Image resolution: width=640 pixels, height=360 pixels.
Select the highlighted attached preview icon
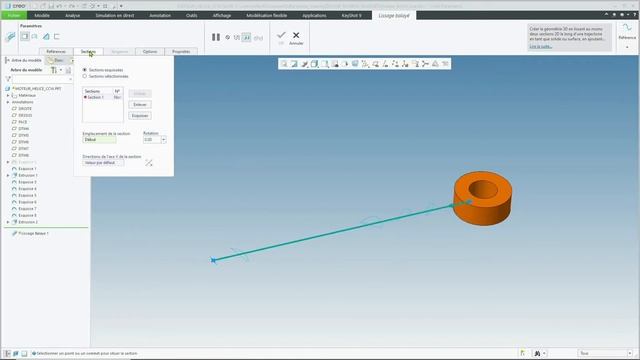coord(247,38)
